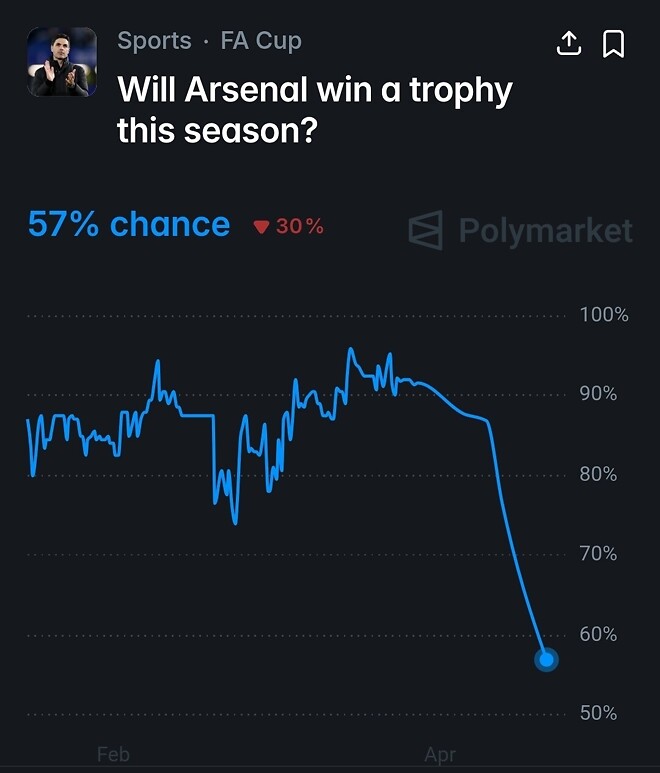Click the Polymarket logo icon
This screenshot has height=773, width=660.
[x=426, y=230]
